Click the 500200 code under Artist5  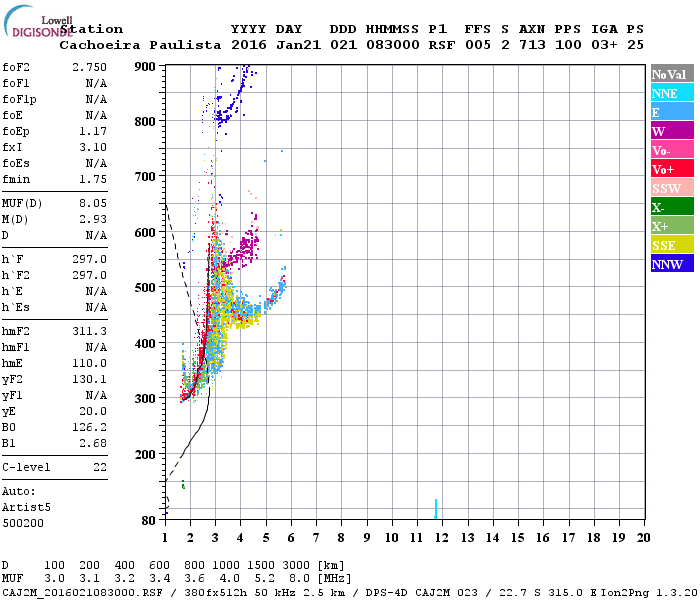(x=23, y=523)
